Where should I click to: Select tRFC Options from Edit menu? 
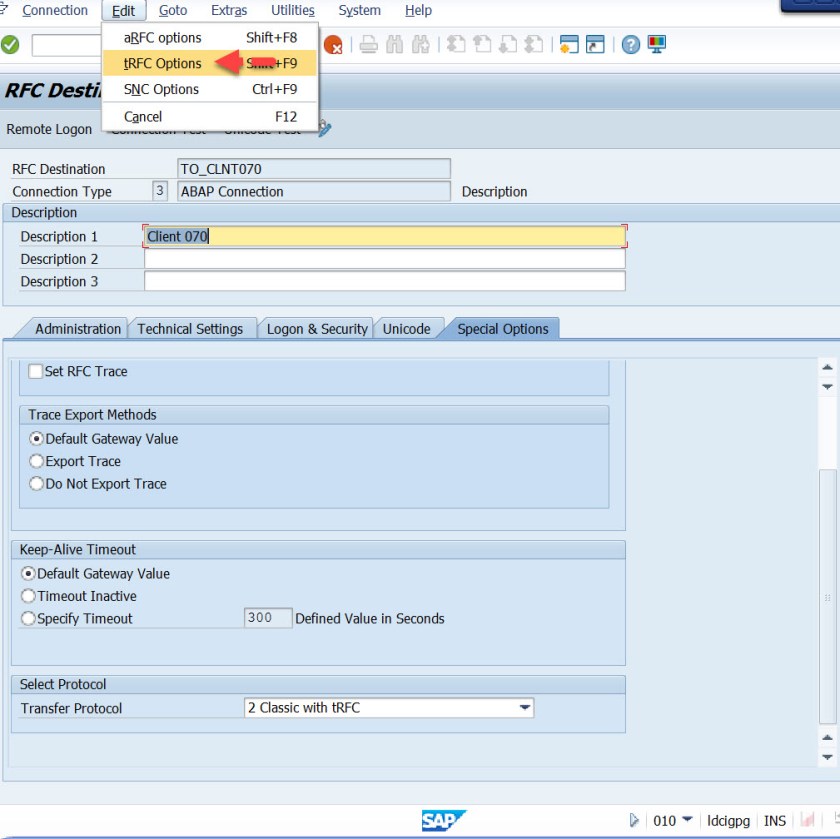click(162, 63)
